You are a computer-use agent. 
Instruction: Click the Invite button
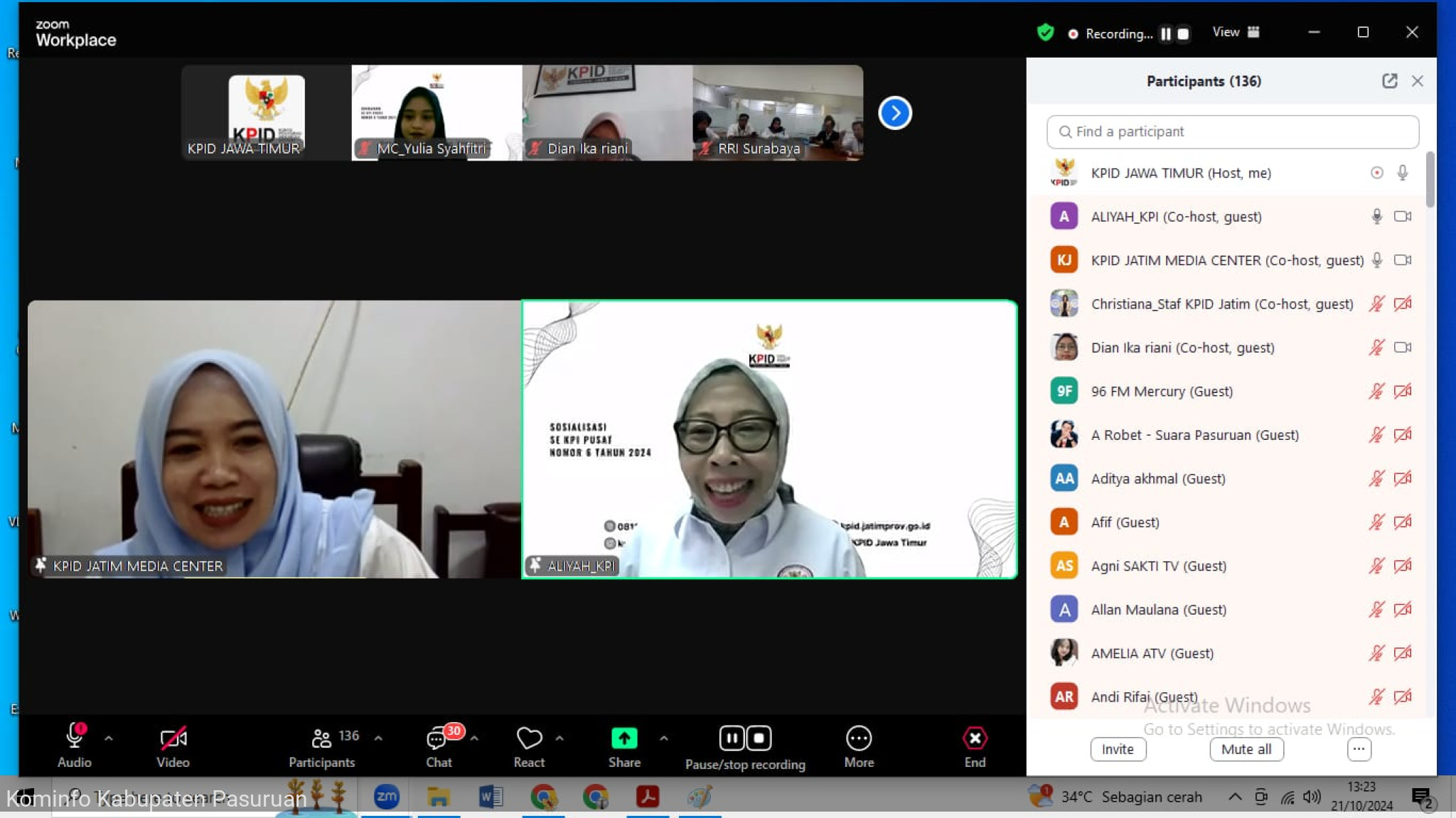(x=1118, y=749)
